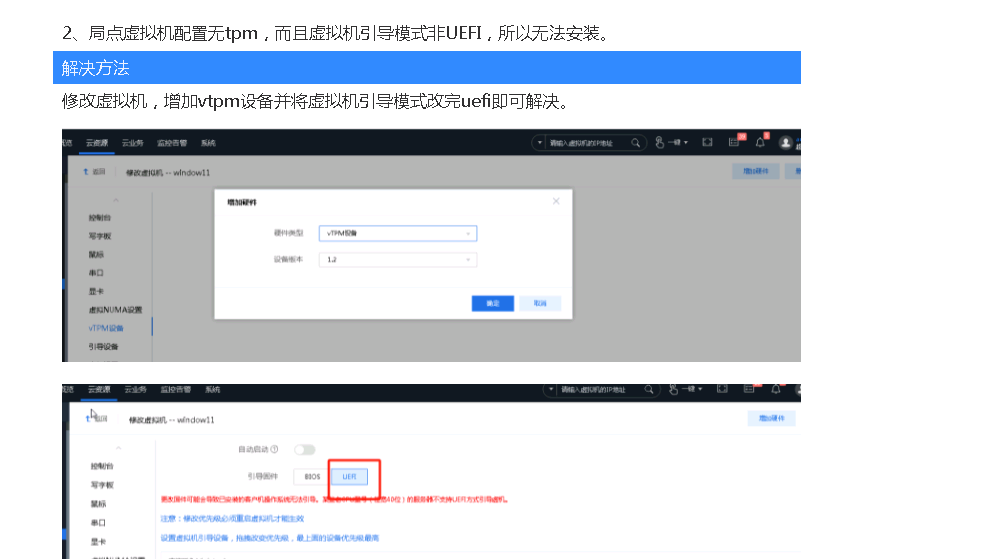Click the fullscreen icon in the vTPM dialog screenshot

pos(707,143)
